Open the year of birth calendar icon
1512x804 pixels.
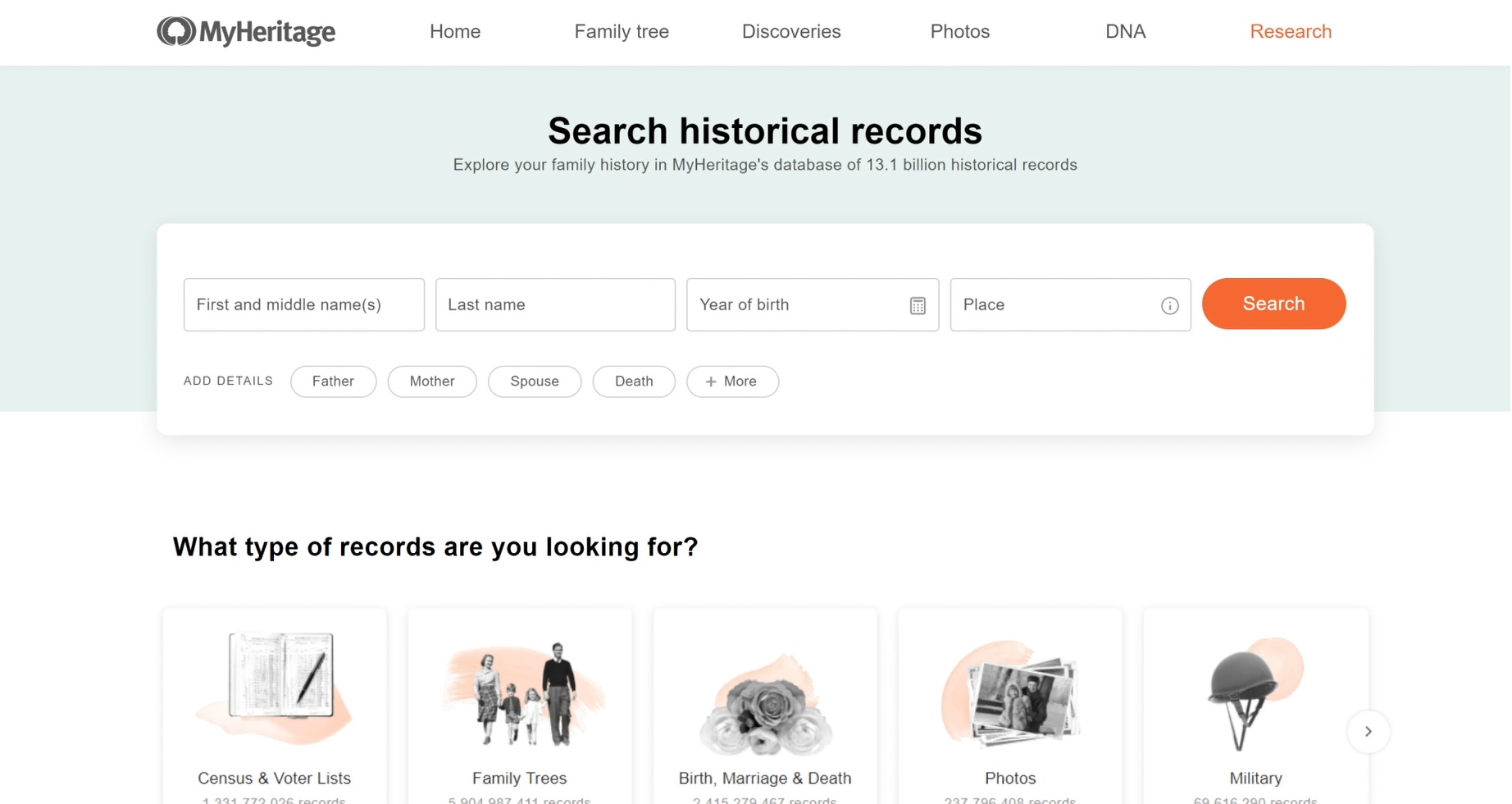(x=918, y=305)
